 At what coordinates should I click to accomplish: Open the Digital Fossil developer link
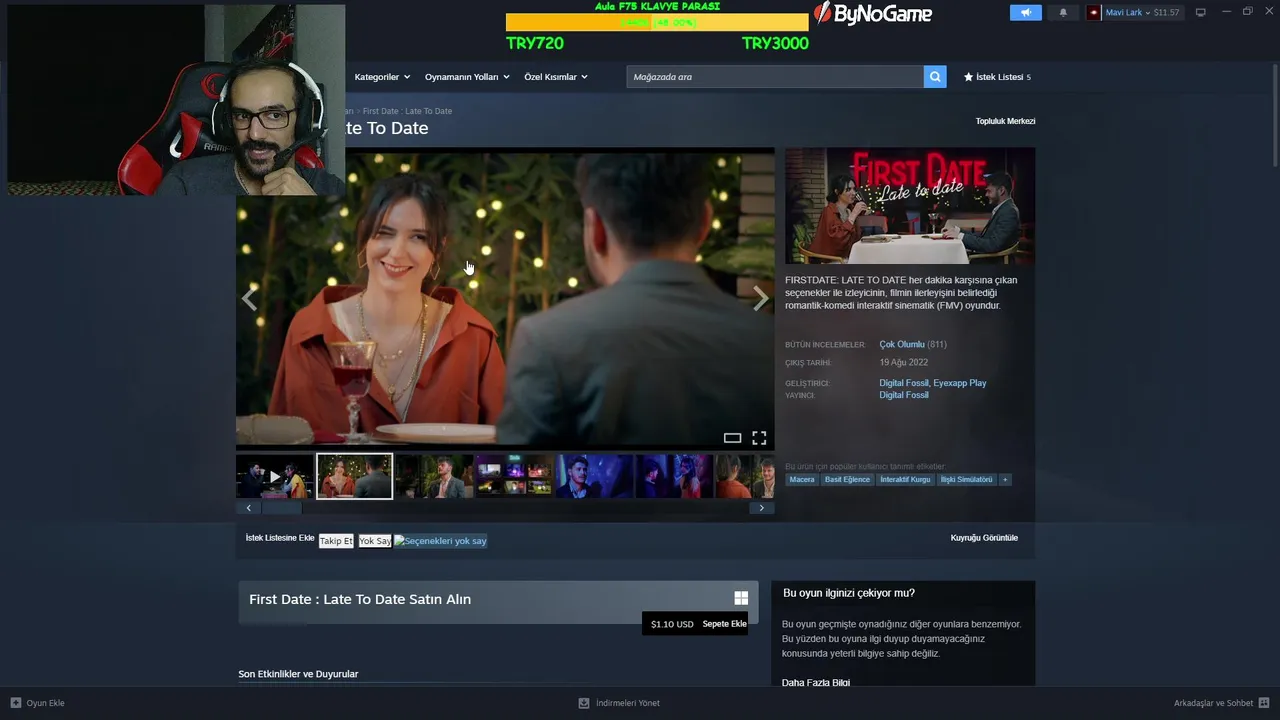click(x=904, y=383)
